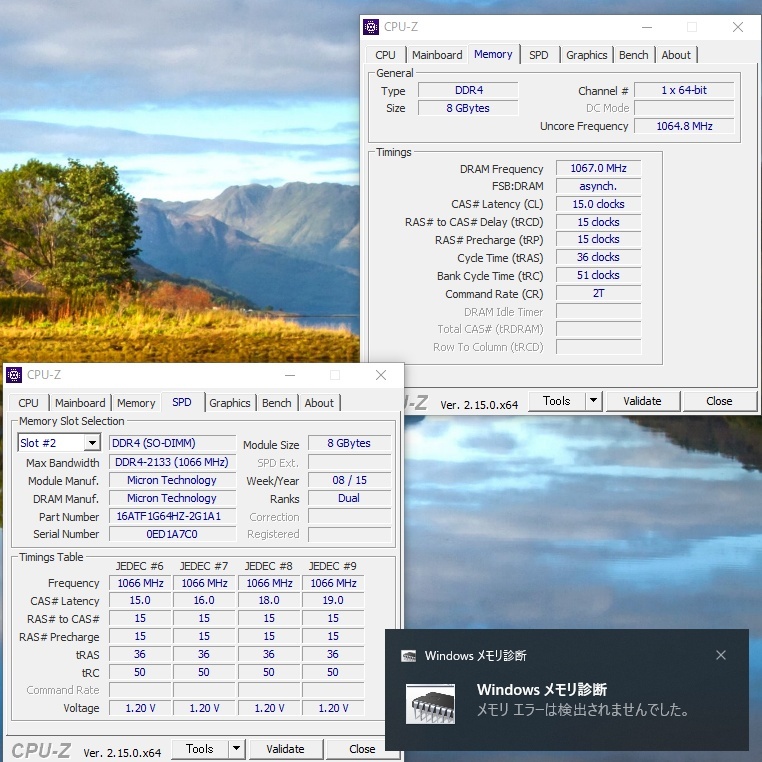Viewport: 762px width, 762px height.
Task: Click the Tools button in the SPD window
Action: tap(199, 748)
